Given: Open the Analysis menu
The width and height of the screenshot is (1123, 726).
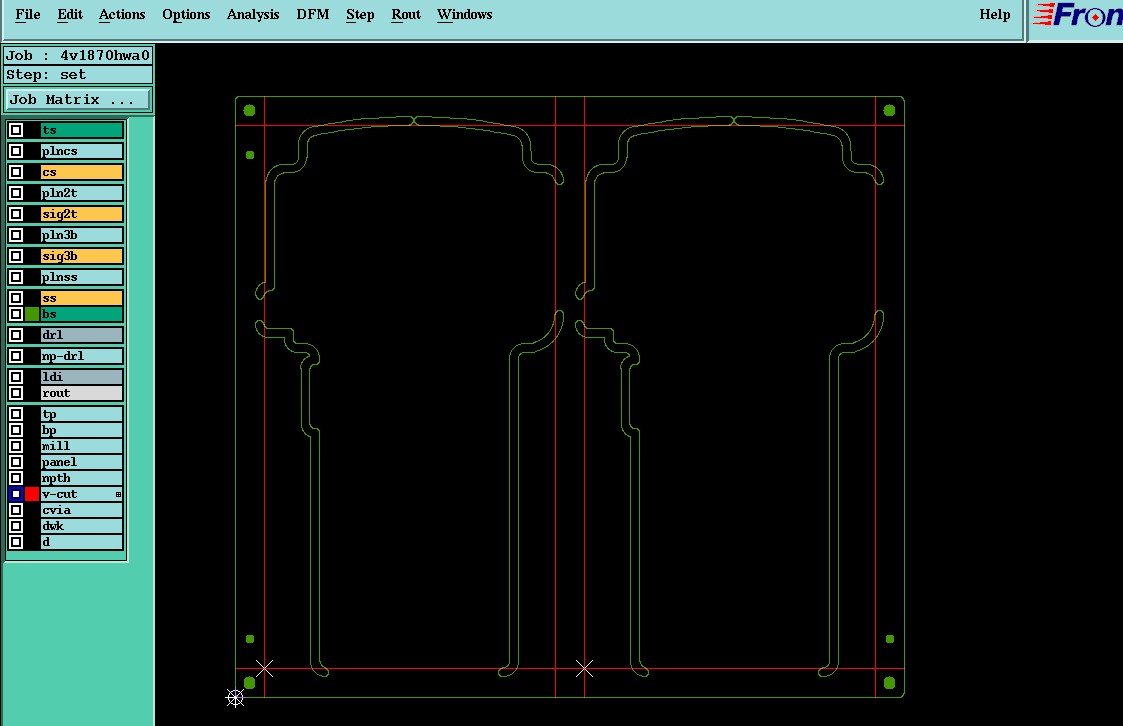Looking at the screenshot, I should tap(253, 14).
